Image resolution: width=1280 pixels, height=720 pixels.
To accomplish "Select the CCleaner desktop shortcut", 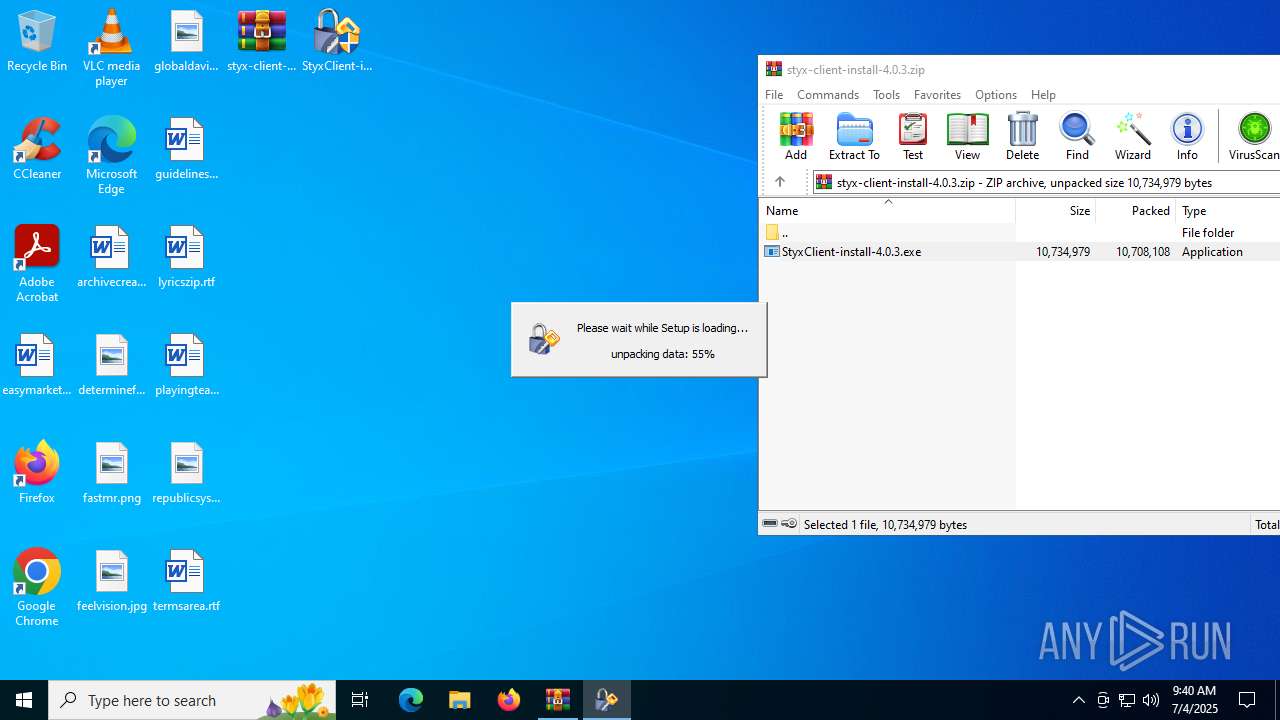I will pos(37,150).
